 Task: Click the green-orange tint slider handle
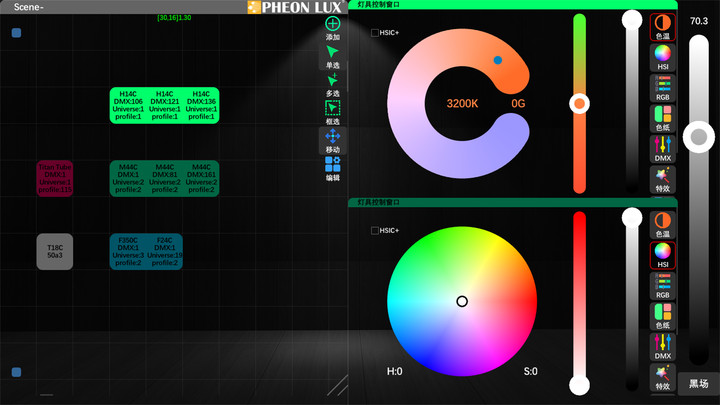pyautogui.click(x=579, y=103)
